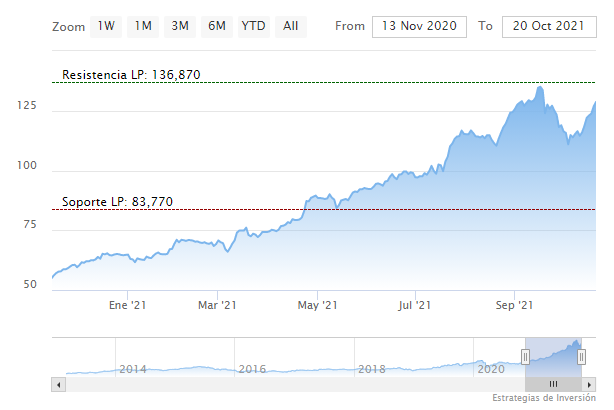Set zoom range to 1M
This screenshot has height=410, width=614.
coord(143,26)
